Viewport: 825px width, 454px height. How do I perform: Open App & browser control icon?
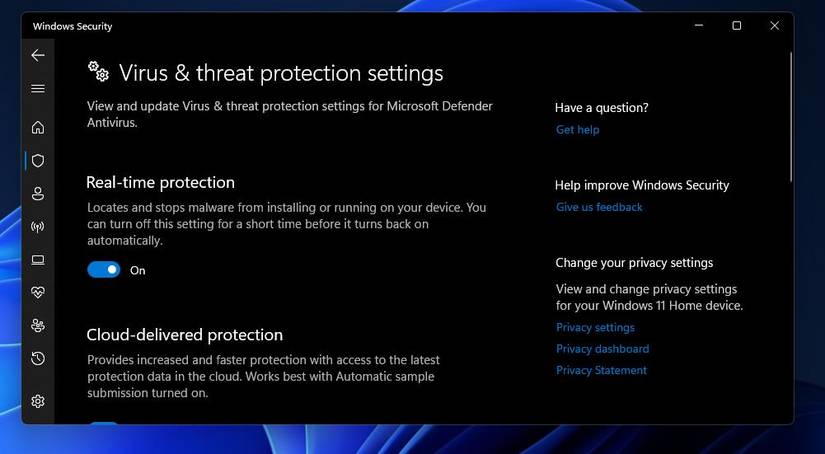[38, 260]
